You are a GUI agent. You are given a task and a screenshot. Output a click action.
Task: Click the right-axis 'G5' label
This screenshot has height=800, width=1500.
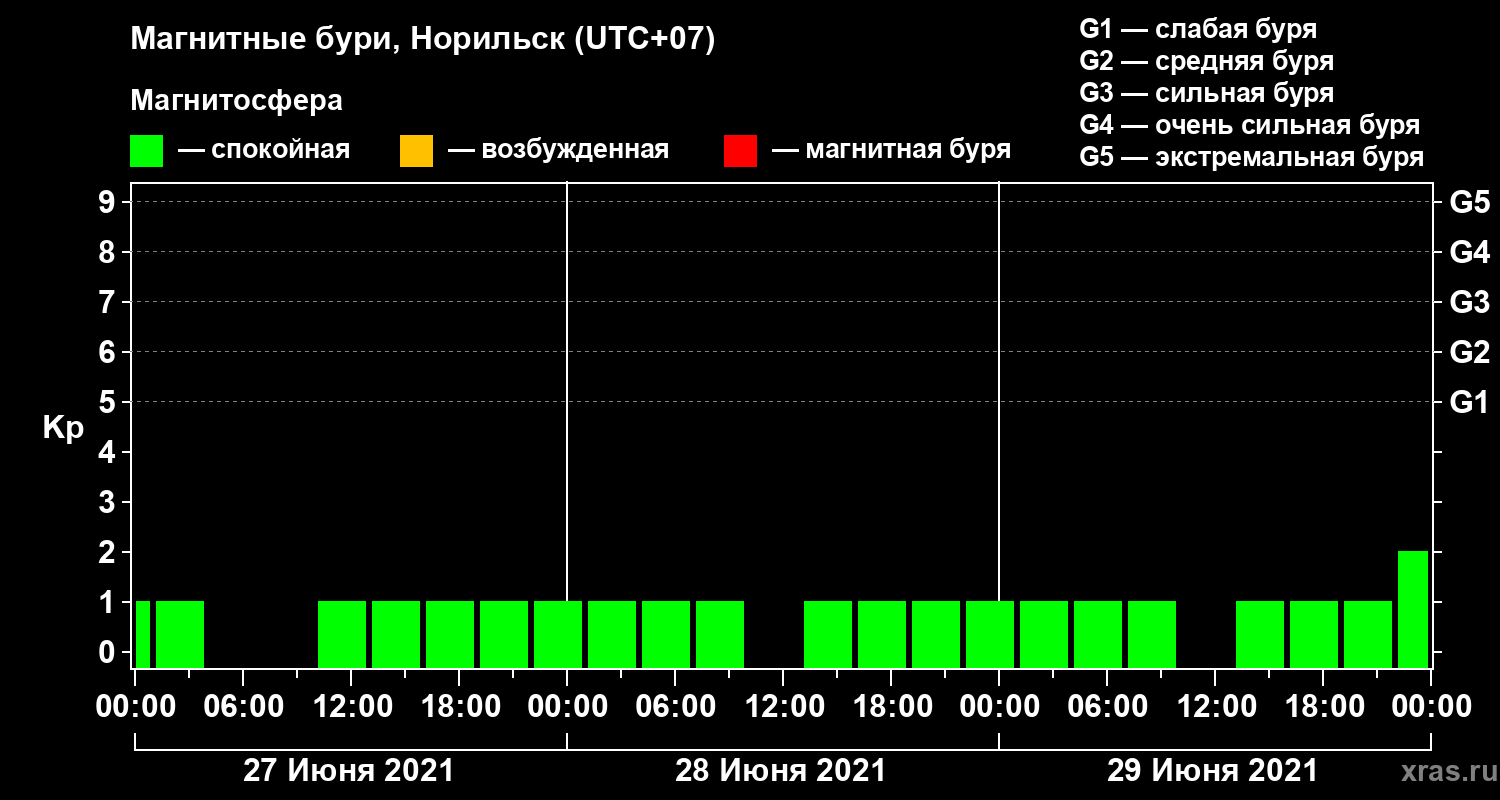point(1469,202)
